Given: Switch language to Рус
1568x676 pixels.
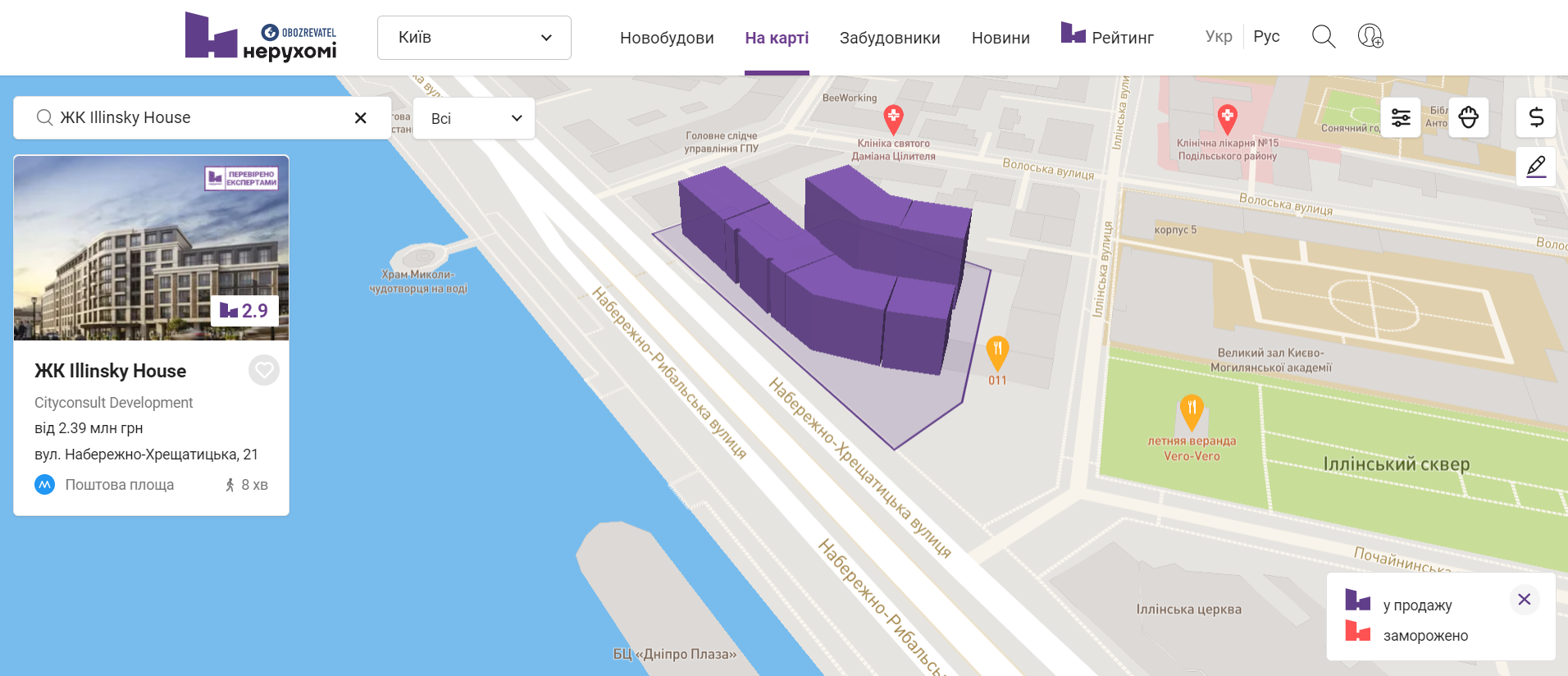Looking at the screenshot, I should click(1266, 37).
